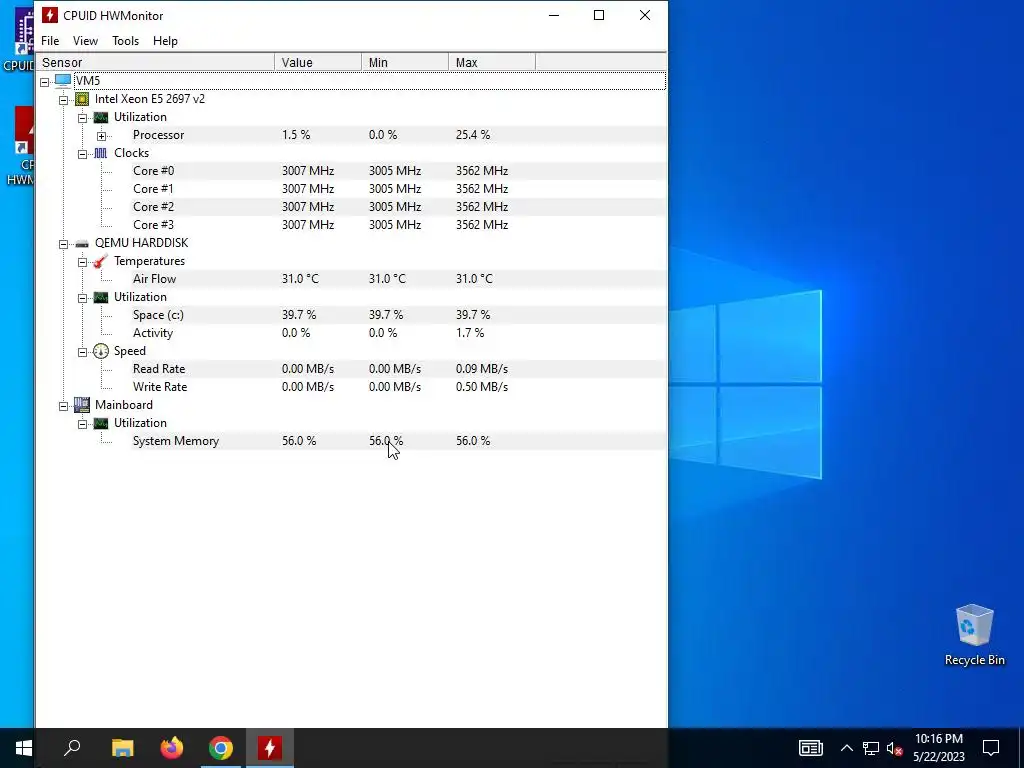
Task: Click the Intel Xeon CPU chip icon
Action: click(82, 99)
